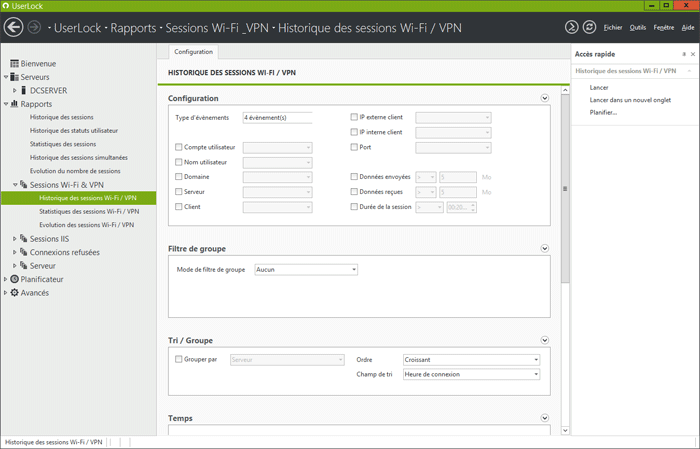
Task: Click the Sessions IIS folder icon
Action: (24, 238)
